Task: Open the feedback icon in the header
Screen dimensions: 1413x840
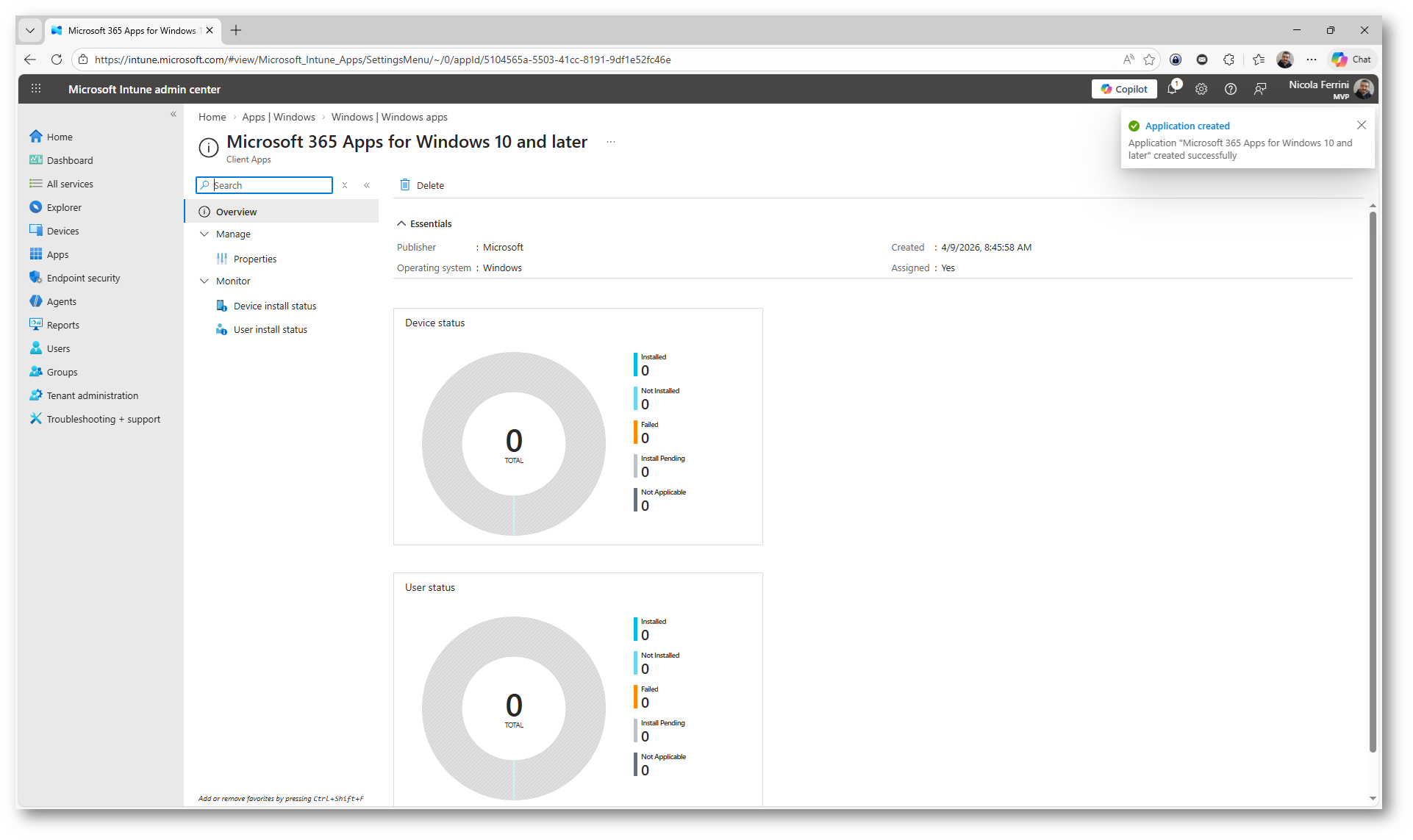Action: click(1260, 89)
